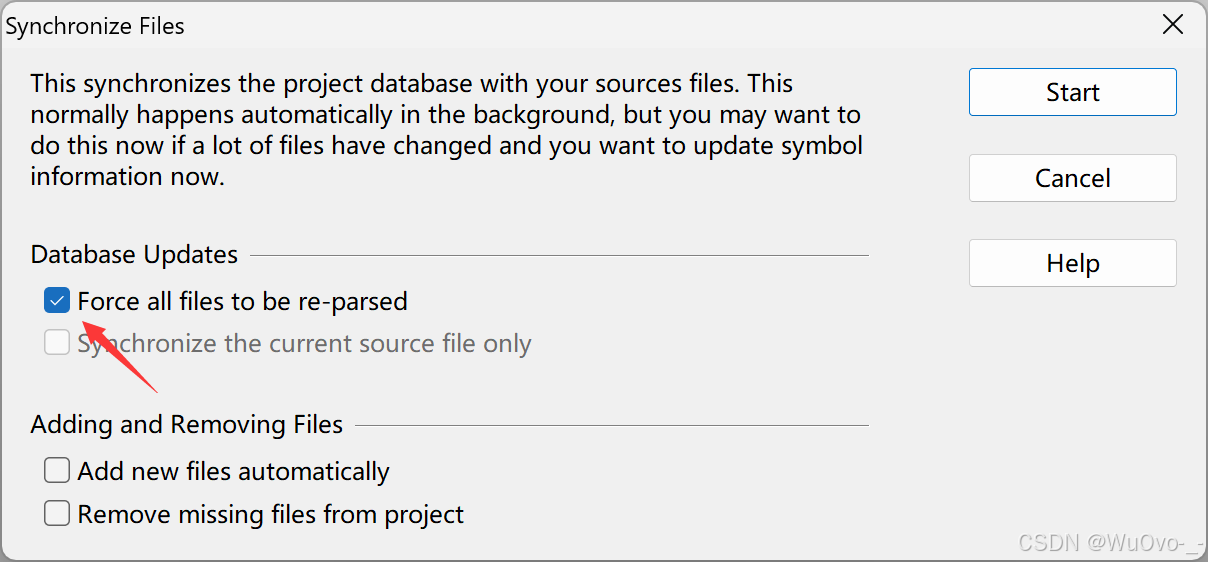The image size is (1208, 562).
Task: Click the greyed-out Synchronize current file checkbox
Action: [57, 343]
